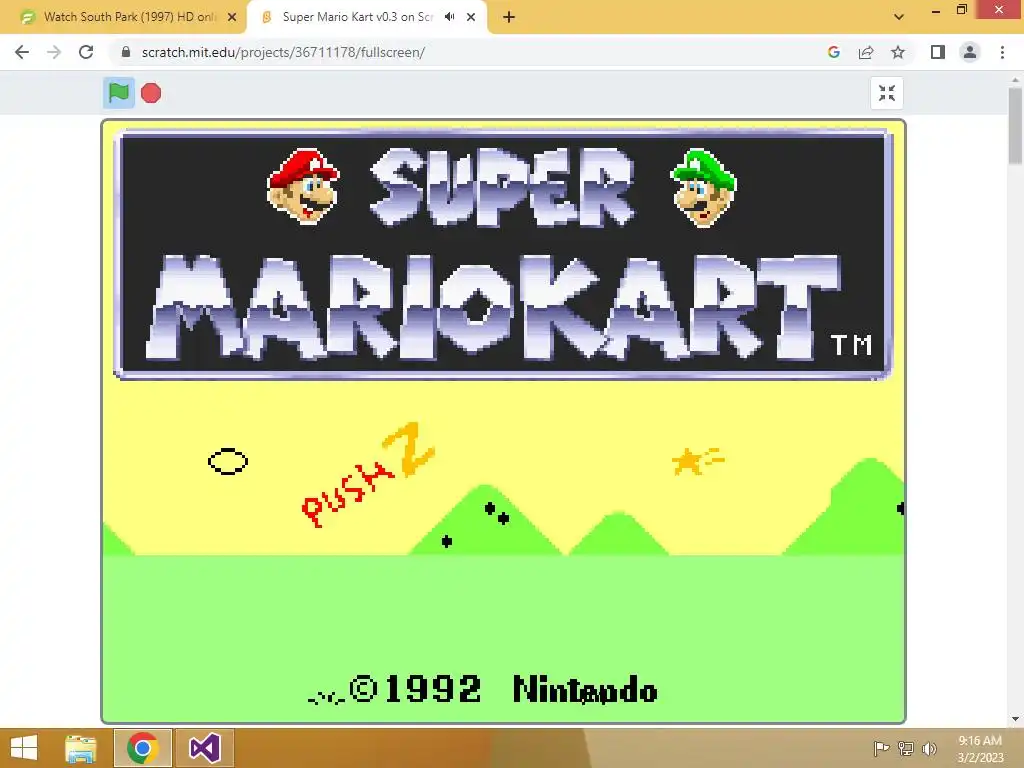Click the red PUSH Z text

click(368, 475)
